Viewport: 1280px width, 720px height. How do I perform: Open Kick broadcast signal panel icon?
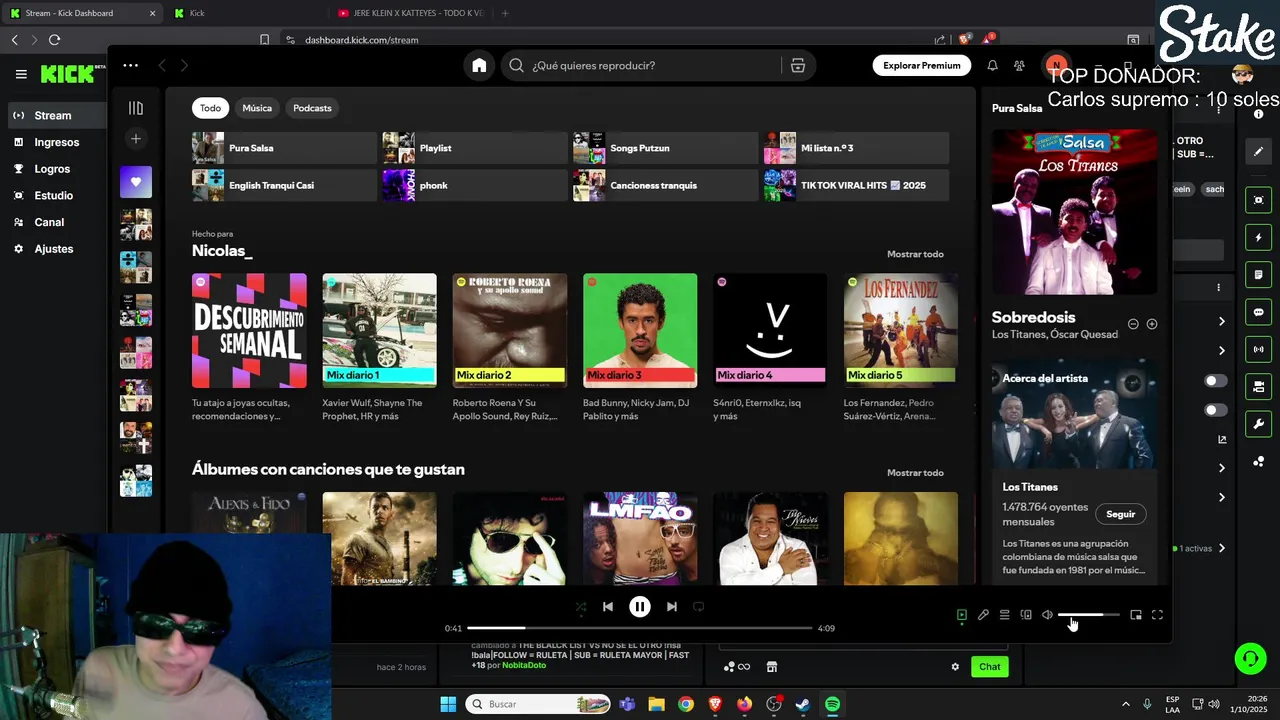click(x=1258, y=349)
